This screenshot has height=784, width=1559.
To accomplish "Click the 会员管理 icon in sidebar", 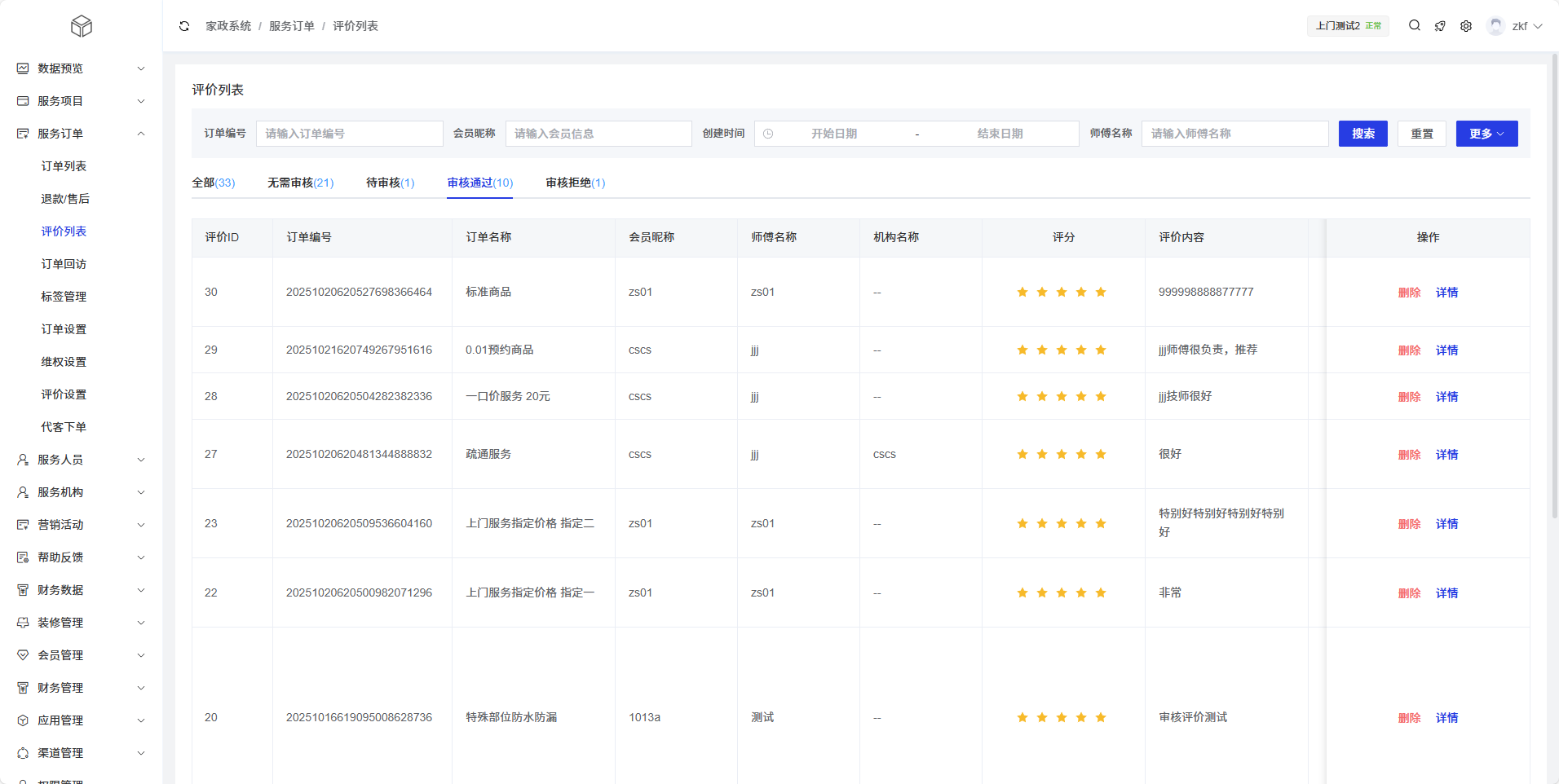I will click(23, 655).
